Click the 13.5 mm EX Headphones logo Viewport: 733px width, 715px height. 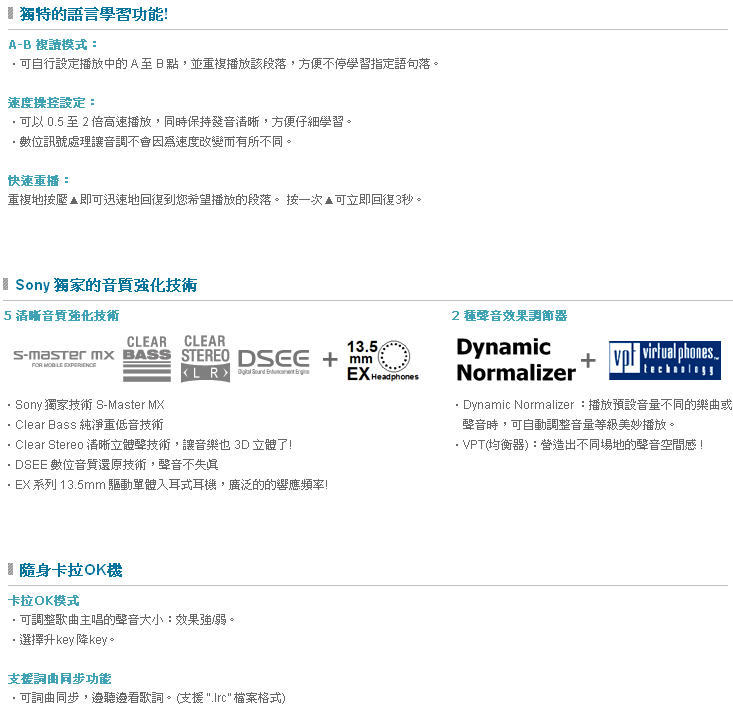382,361
